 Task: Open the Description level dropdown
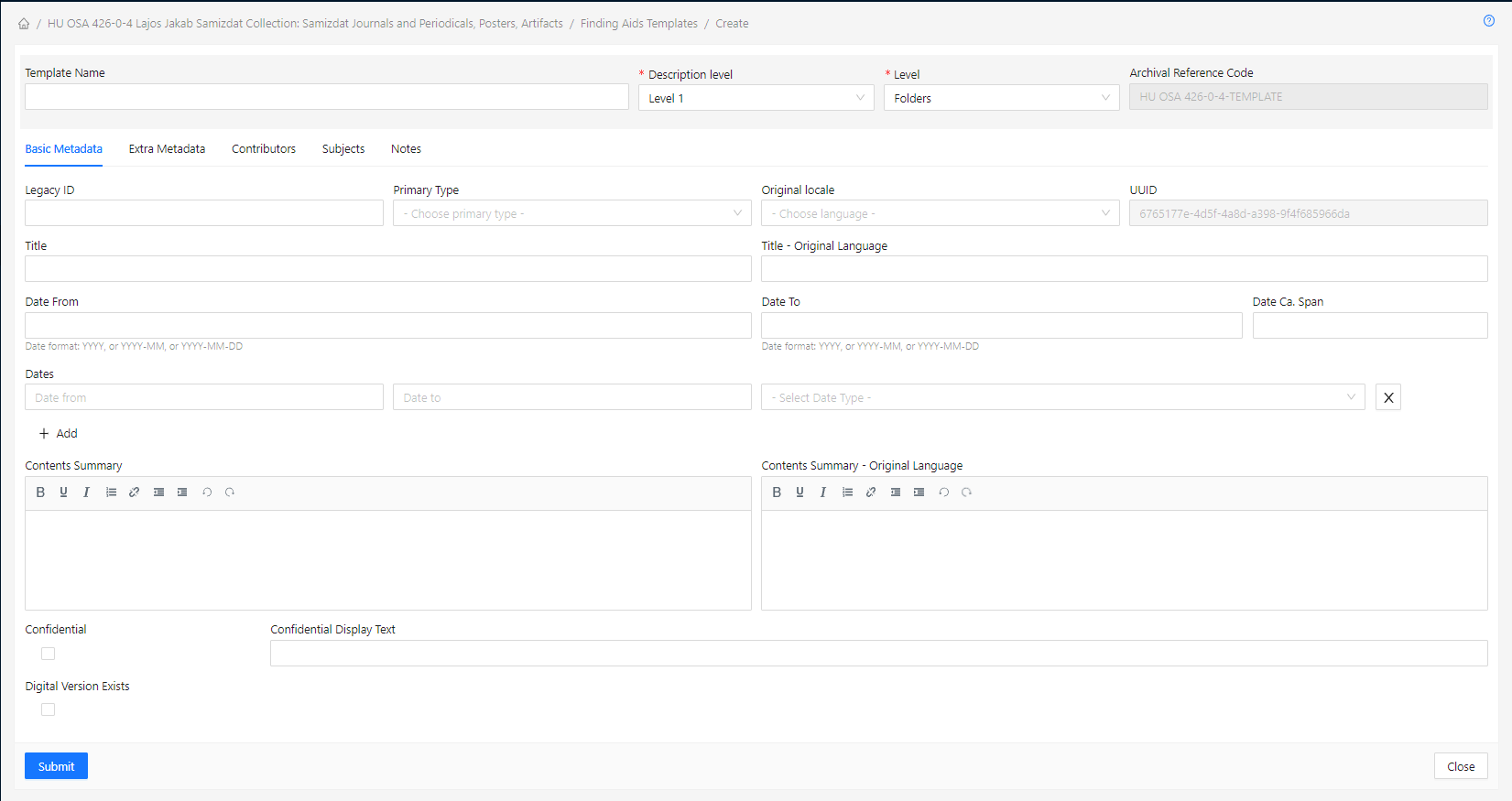pyautogui.click(x=756, y=98)
